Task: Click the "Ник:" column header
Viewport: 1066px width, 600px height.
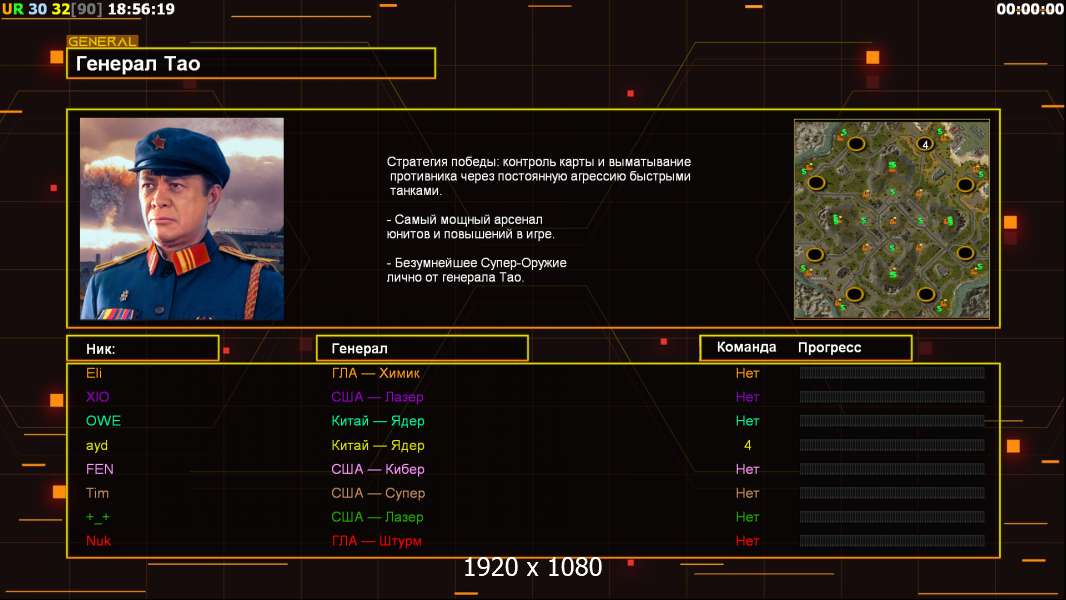Action: (x=142, y=348)
